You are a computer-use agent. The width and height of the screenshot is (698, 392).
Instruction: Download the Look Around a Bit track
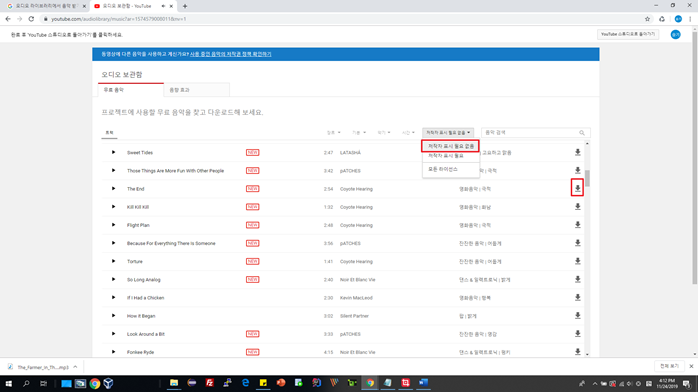click(577, 334)
